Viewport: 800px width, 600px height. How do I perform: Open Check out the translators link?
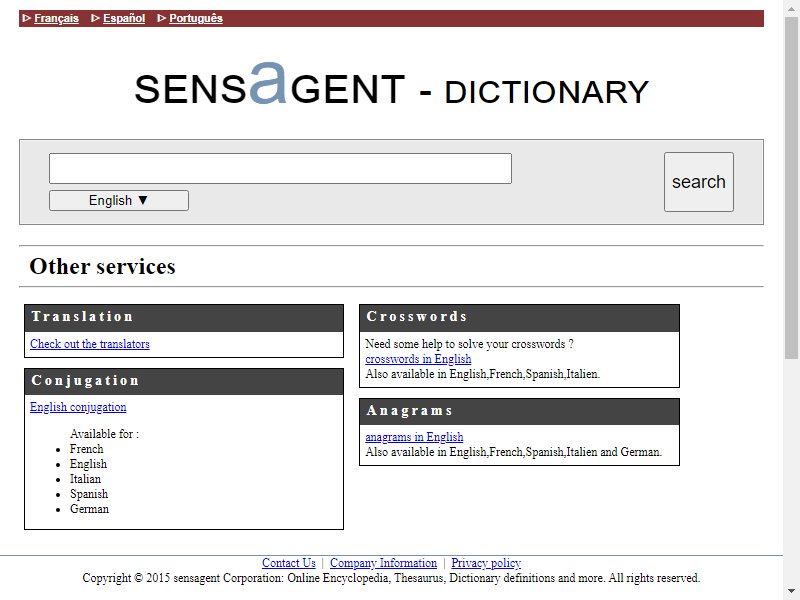click(x=90, y=344)
